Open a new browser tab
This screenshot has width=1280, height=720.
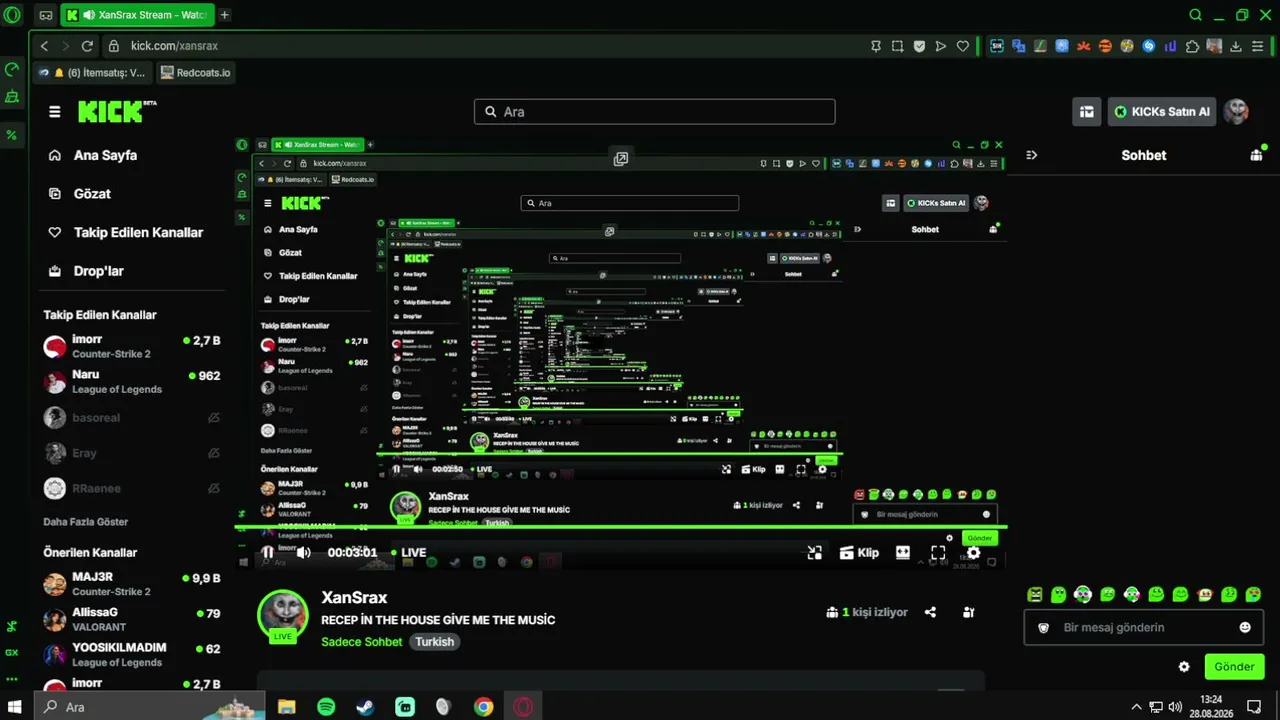click(x=224, y=15)
